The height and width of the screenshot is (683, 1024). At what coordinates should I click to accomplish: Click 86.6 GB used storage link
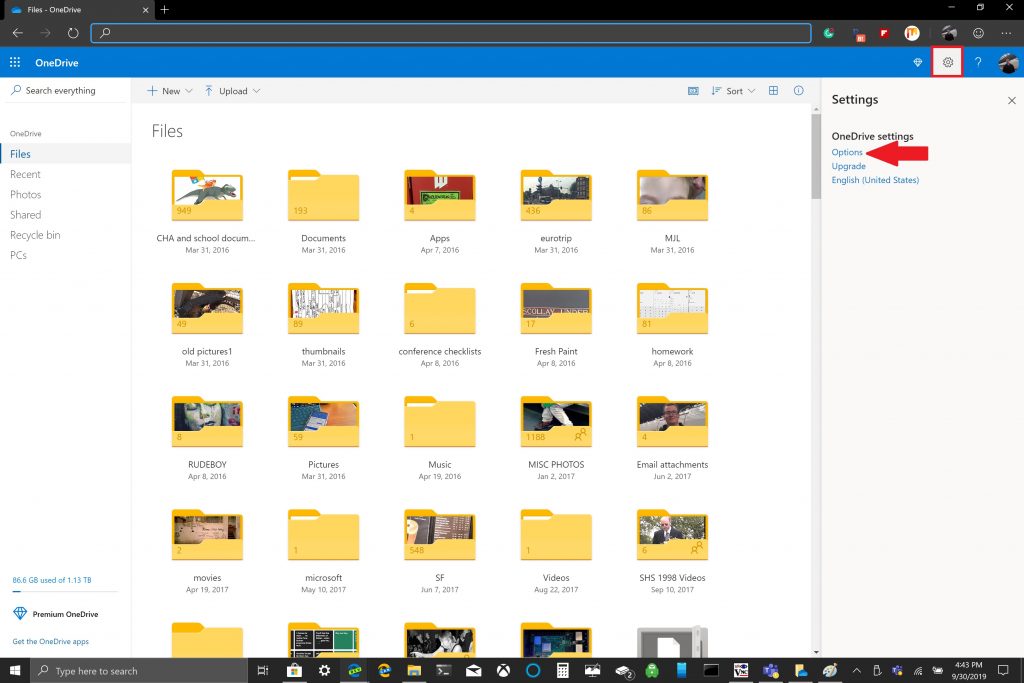click(x=52, y=580)
